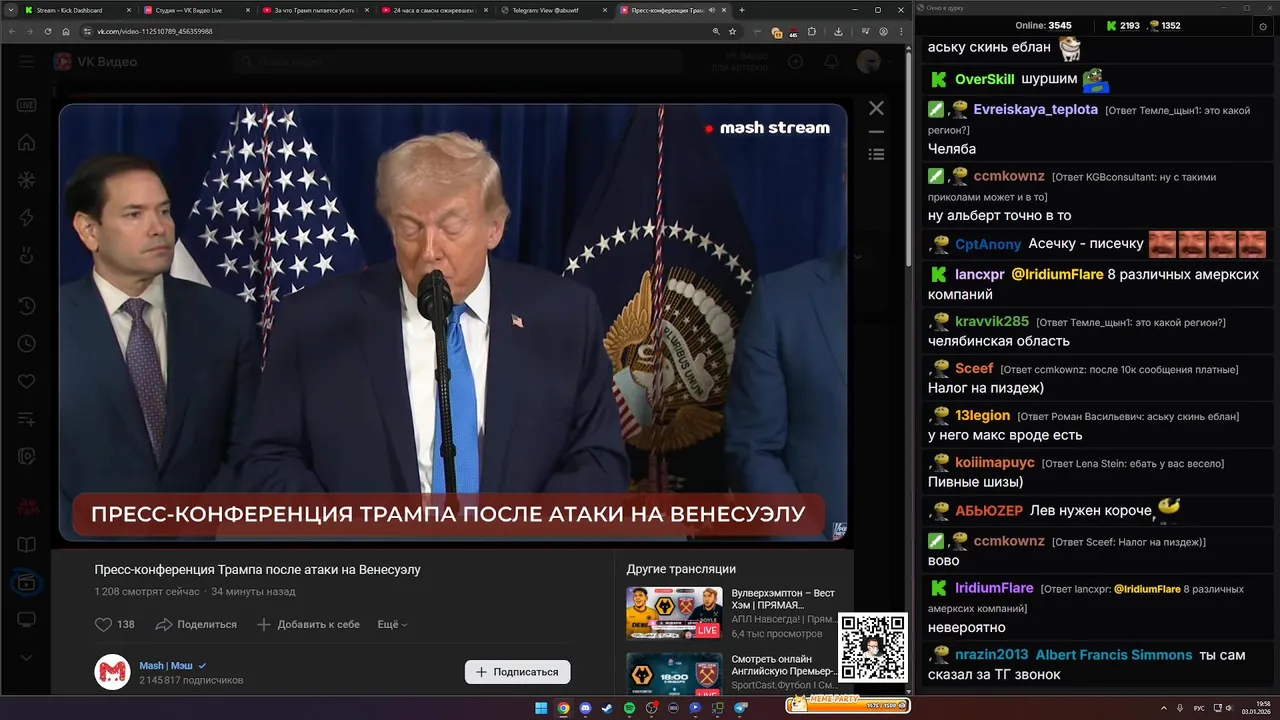Click username CptAnony in chat
The height and width of the screenshot is (720, 1280).
(x=988, y=244)
